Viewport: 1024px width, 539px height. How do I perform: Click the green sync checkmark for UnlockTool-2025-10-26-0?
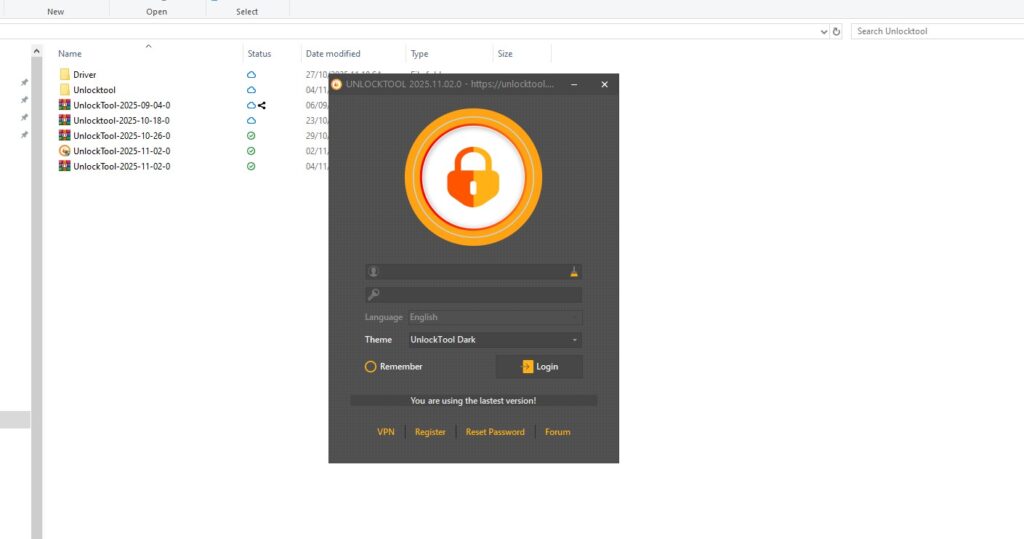(251, 136)
